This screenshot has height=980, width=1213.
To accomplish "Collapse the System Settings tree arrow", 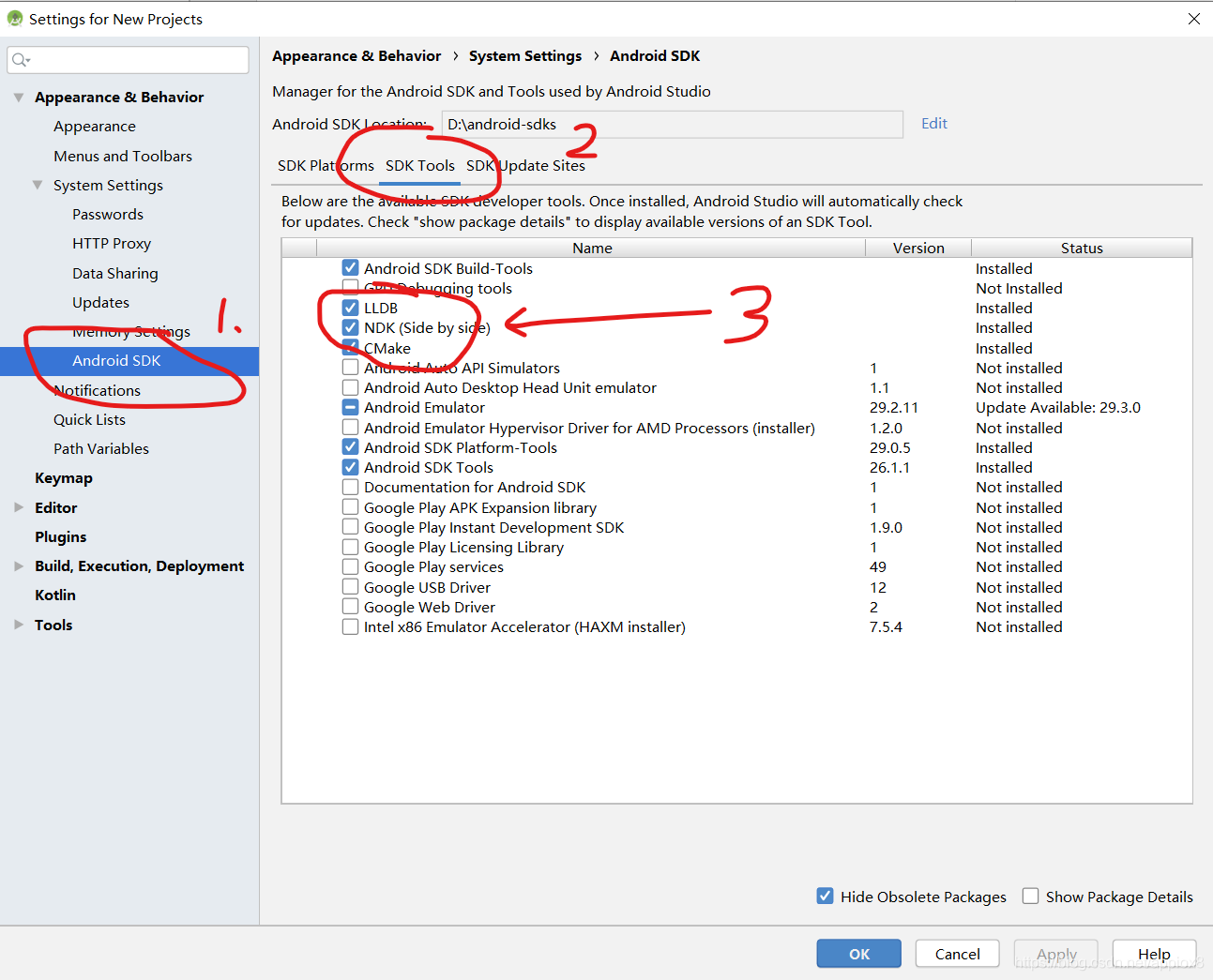I will pos(38,186).
